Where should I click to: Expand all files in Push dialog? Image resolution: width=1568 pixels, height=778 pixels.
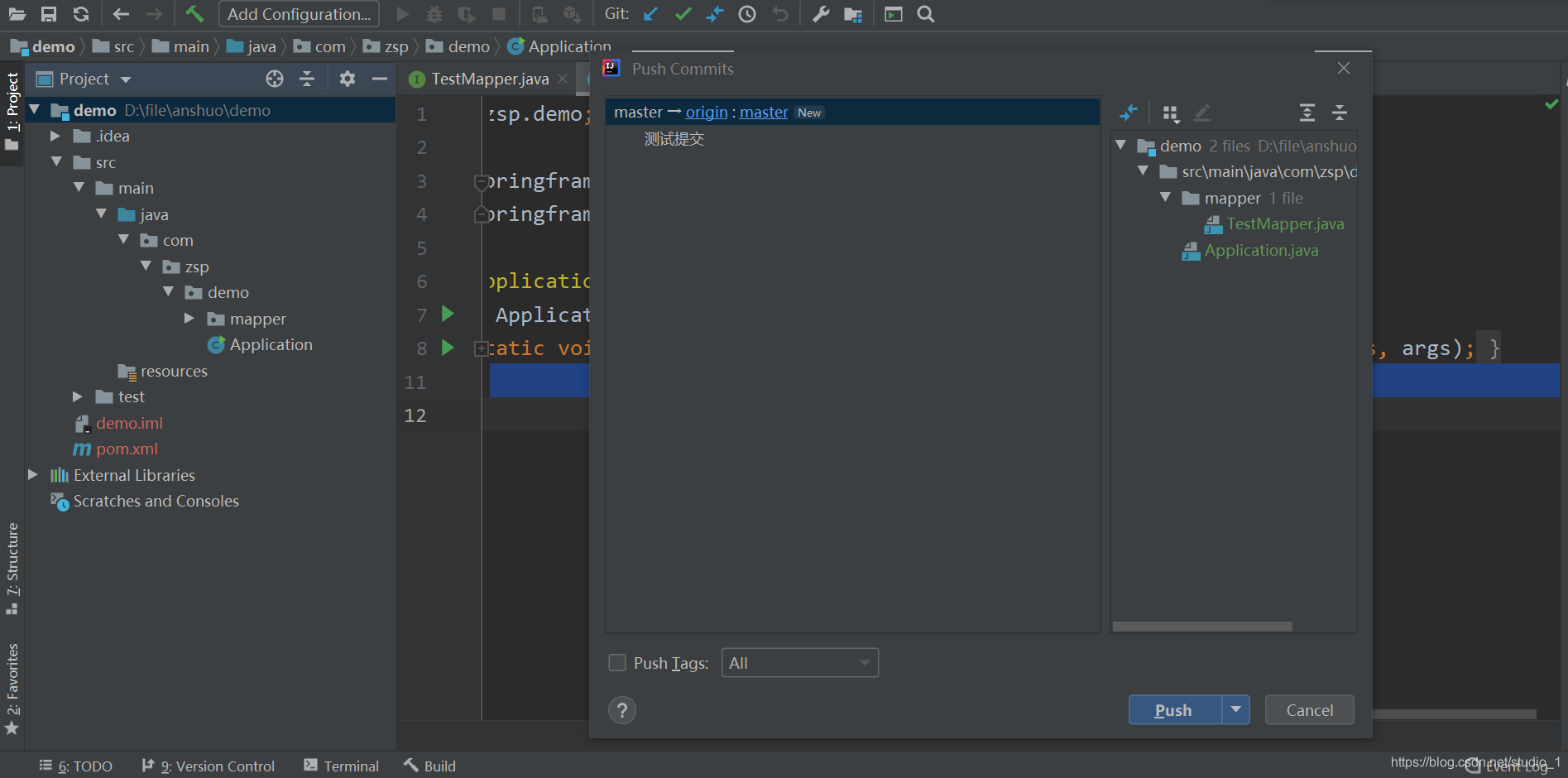(1307, 113)
